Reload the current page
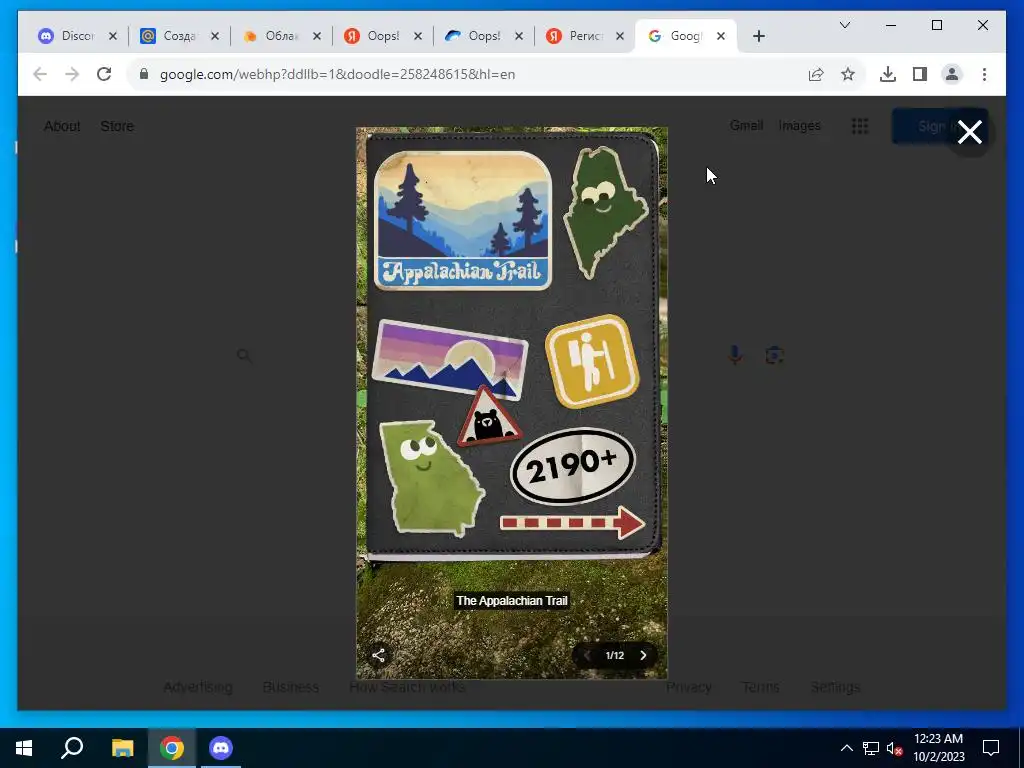Screen dimensions: 1024x768 coord(104,74)
